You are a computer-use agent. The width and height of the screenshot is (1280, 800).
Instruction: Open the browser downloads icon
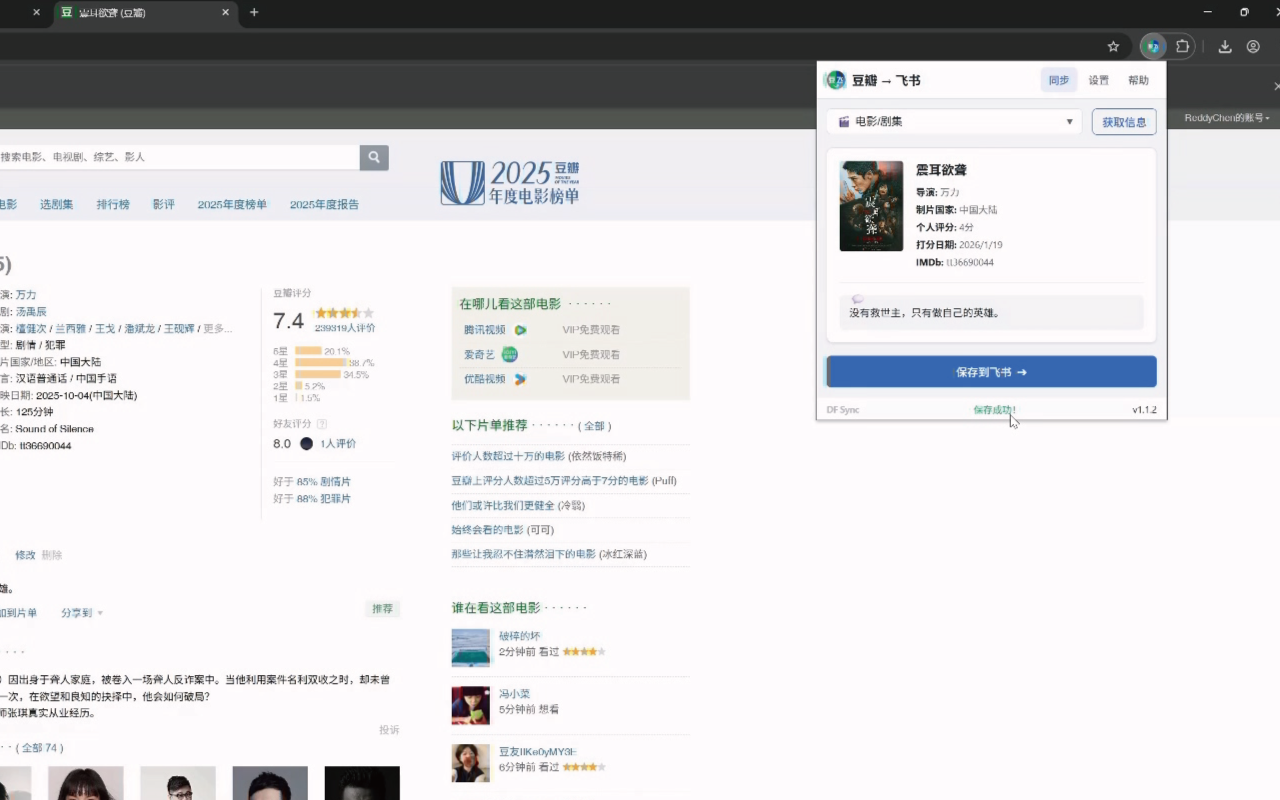[x=1224, y=46]
